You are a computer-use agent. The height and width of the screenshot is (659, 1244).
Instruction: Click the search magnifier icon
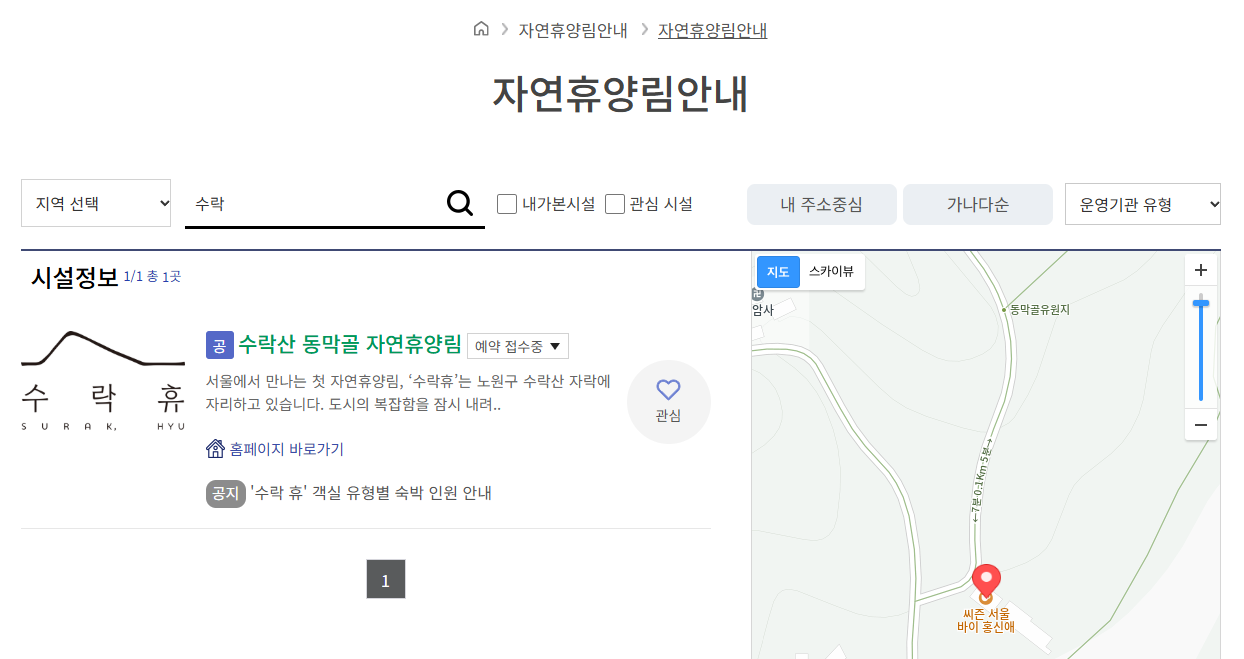(460, 202)
